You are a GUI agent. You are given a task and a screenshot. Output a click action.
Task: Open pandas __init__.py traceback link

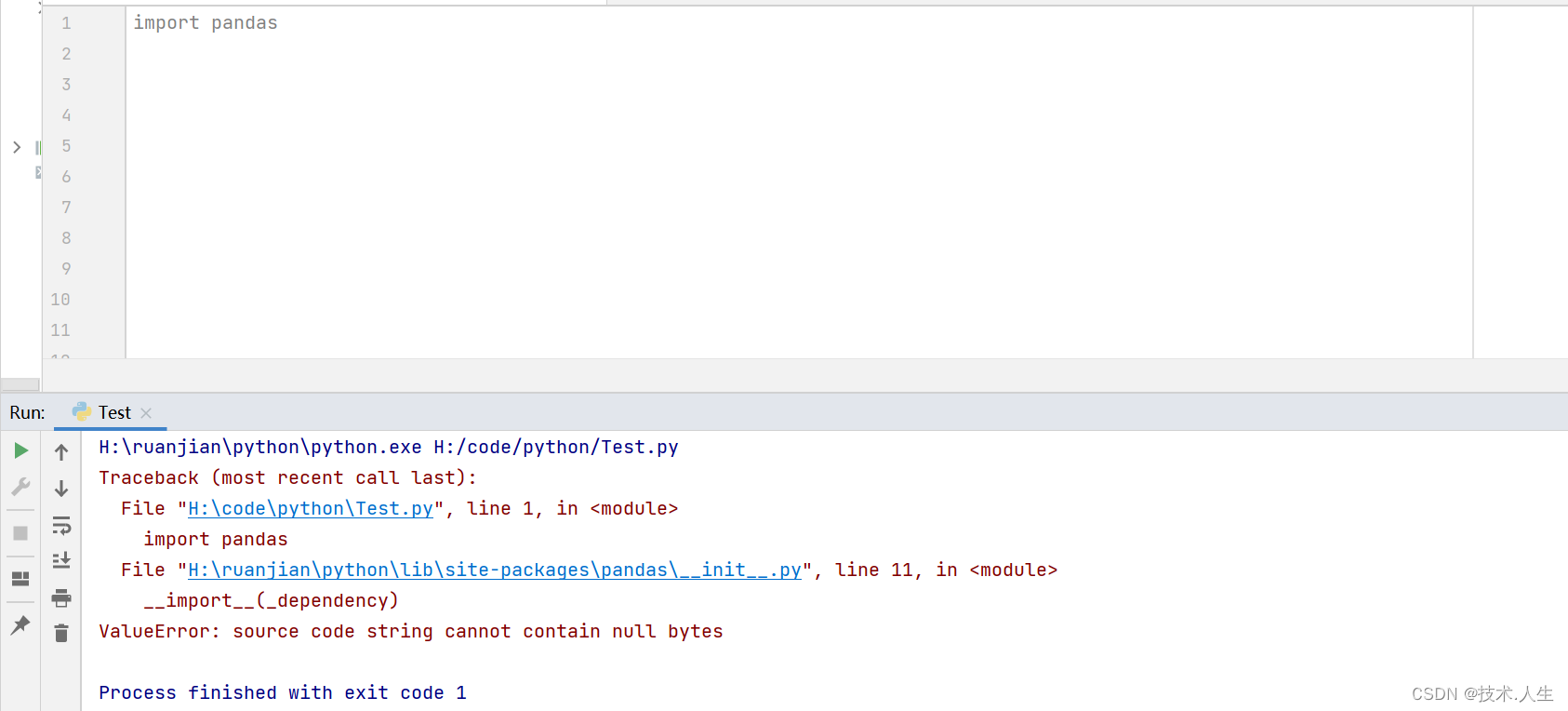coord(495,570)
